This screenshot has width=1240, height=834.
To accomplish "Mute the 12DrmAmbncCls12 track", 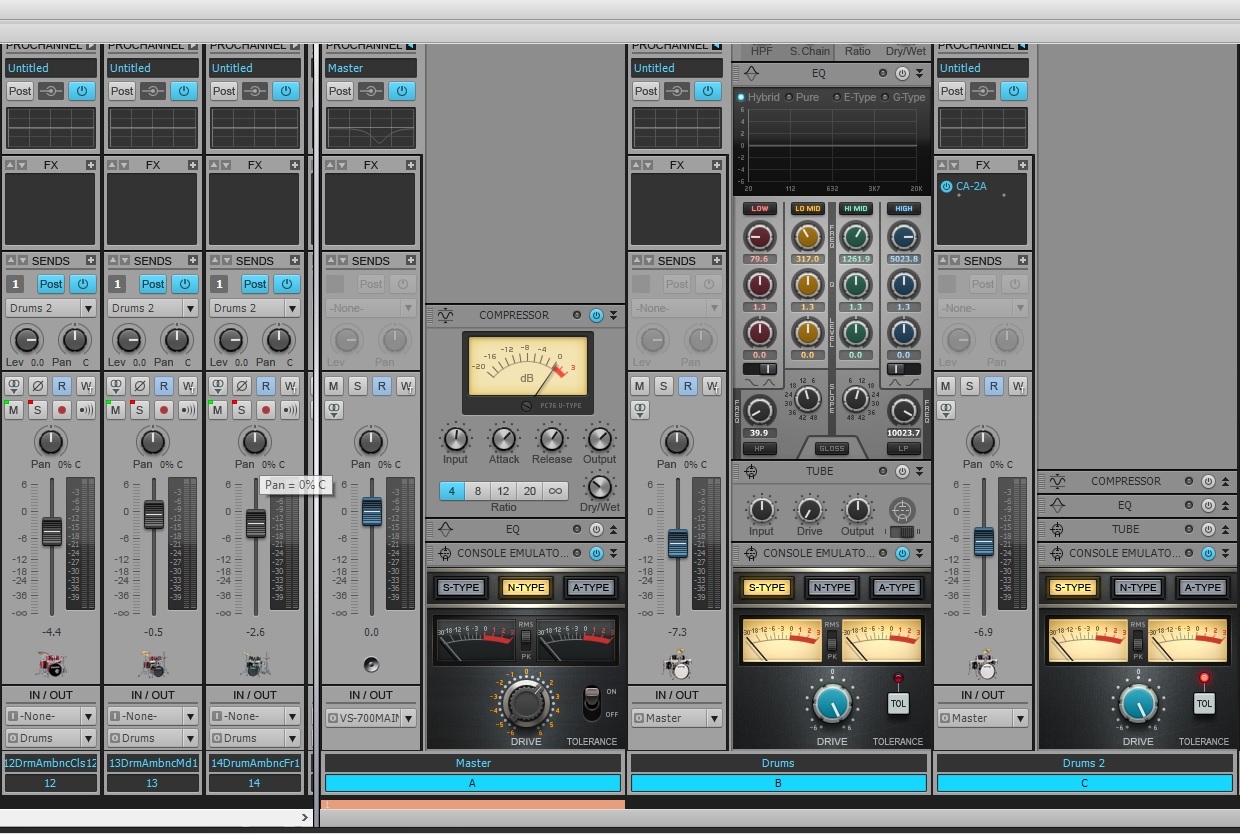I will coord(15,409).
